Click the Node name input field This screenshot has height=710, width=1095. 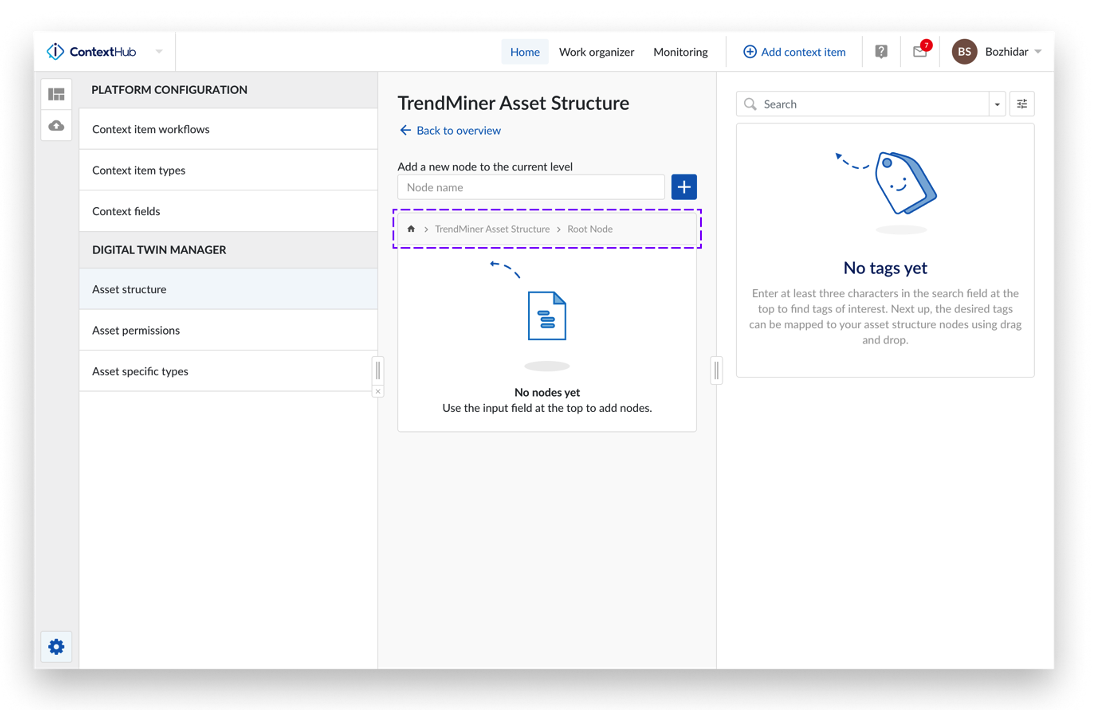pos(530,187)
